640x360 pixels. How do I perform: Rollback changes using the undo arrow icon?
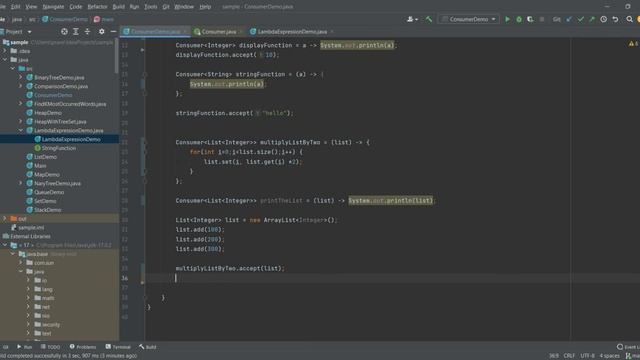point(615,19)
